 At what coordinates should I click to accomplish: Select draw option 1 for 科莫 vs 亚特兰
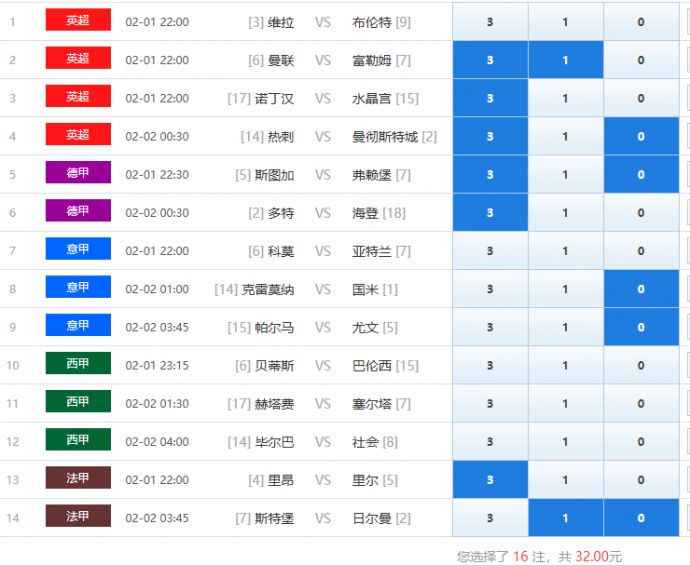(565, 251)
